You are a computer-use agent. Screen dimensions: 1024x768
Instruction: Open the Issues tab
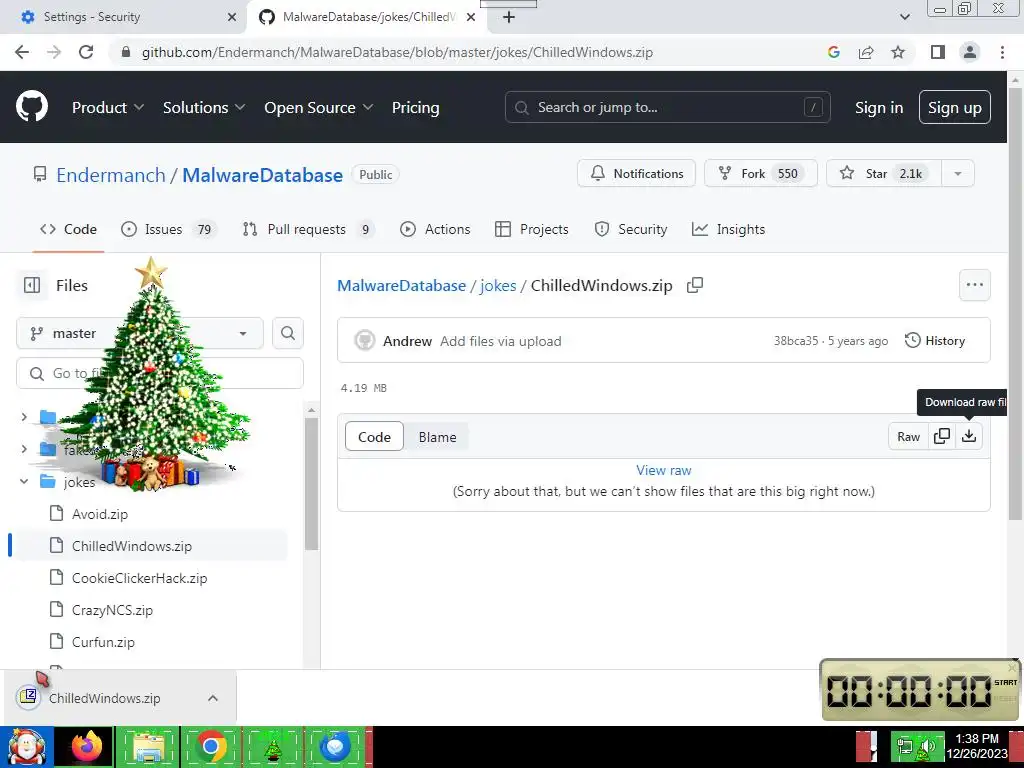[x=167, y=229]
